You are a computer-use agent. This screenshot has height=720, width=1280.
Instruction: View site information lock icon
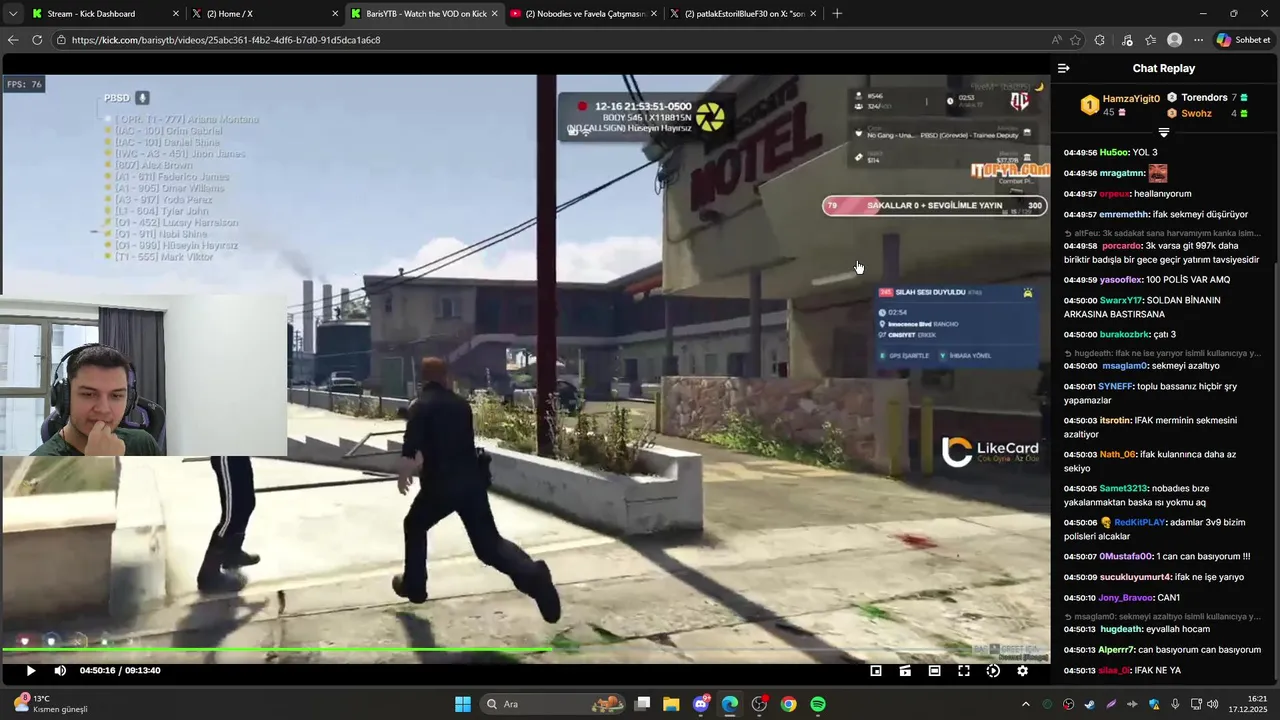pos(61,40)
